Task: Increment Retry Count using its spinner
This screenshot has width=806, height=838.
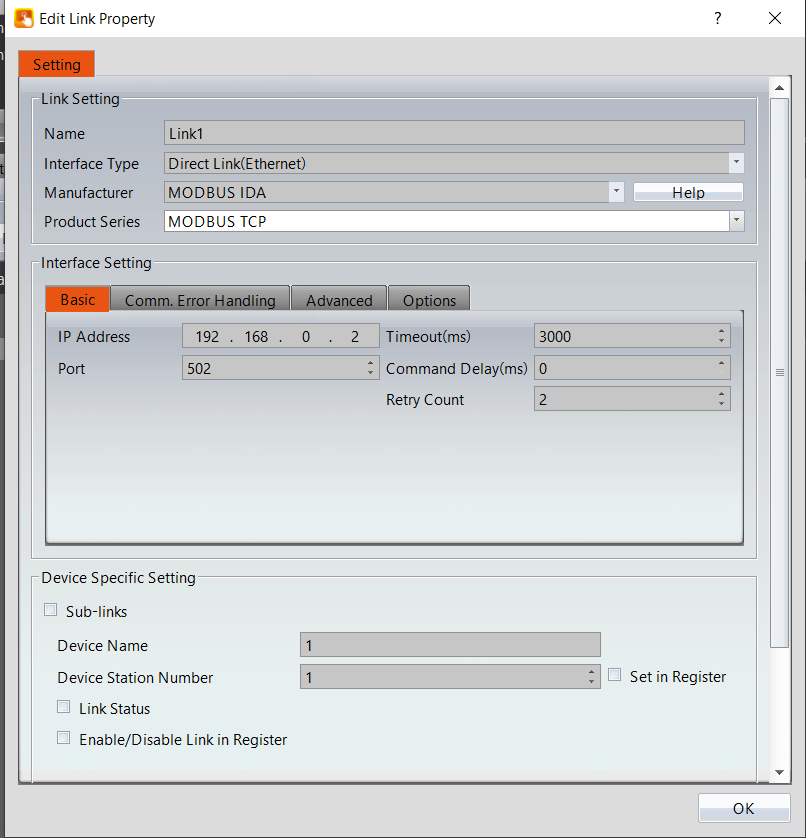Action: pos(722,394)
